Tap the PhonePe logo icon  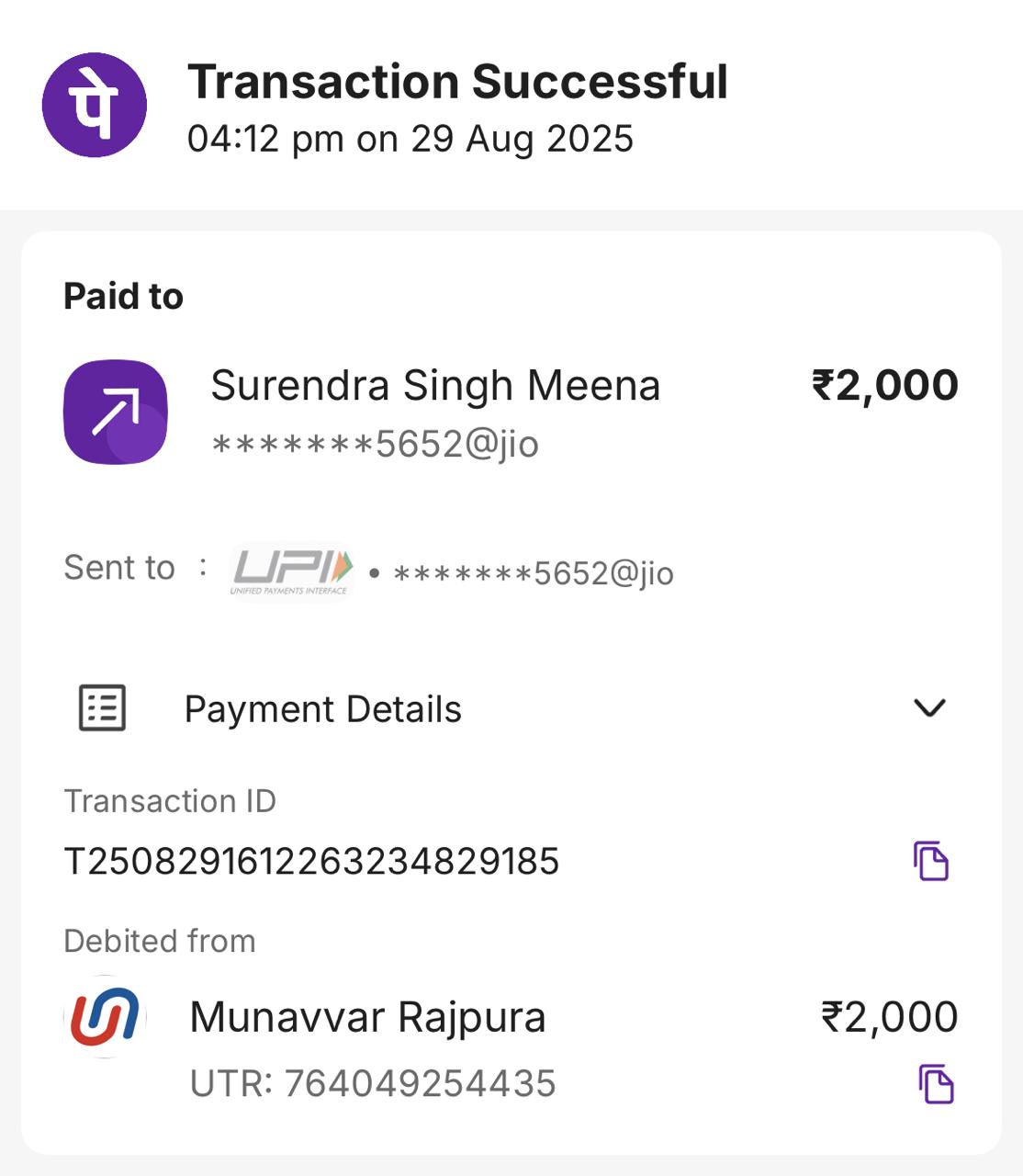coord(95,105)
